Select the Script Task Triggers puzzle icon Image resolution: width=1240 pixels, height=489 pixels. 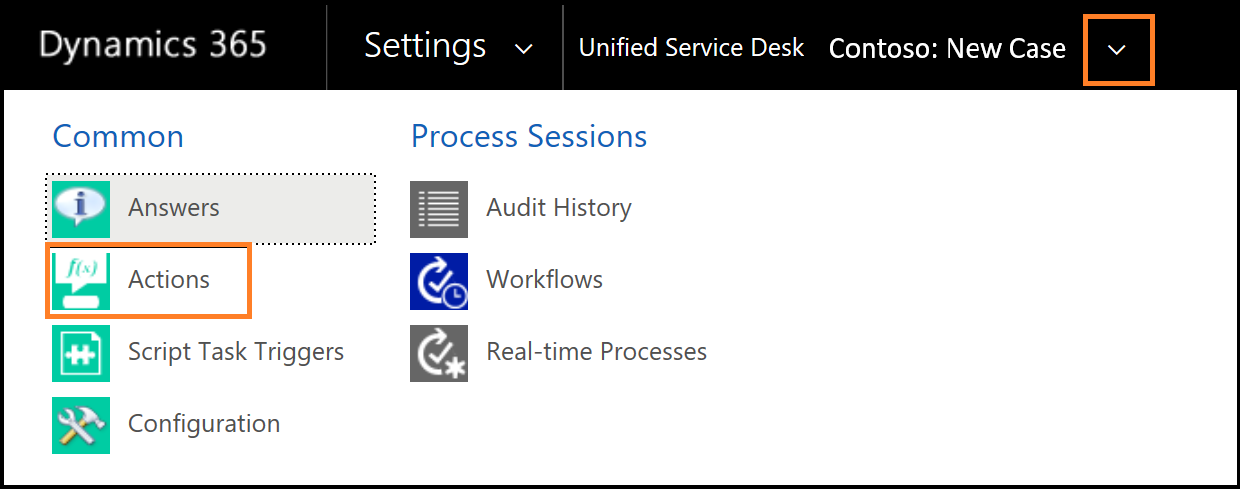pos(81,352)
